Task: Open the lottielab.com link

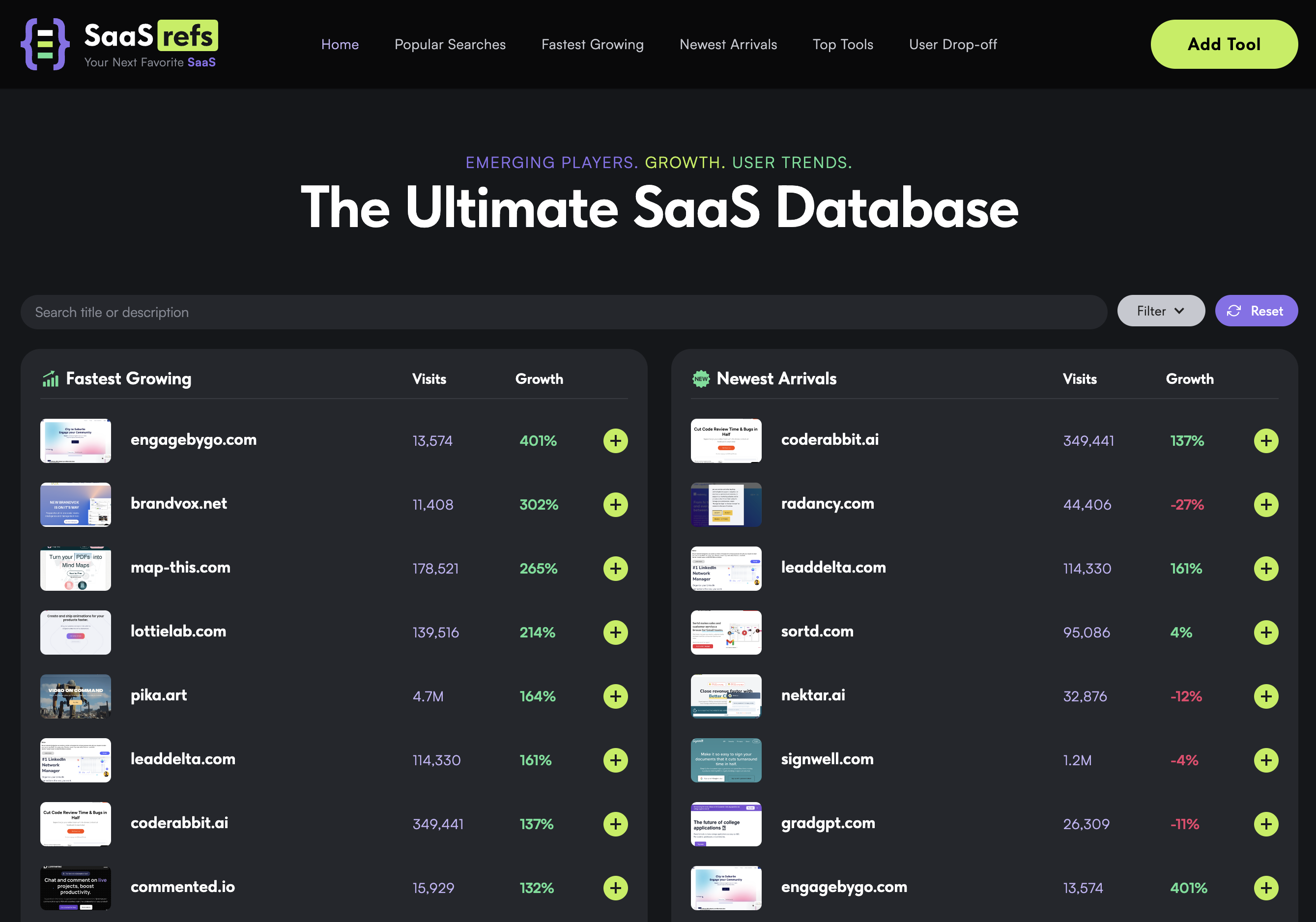Action: click(x=178, y=631)
